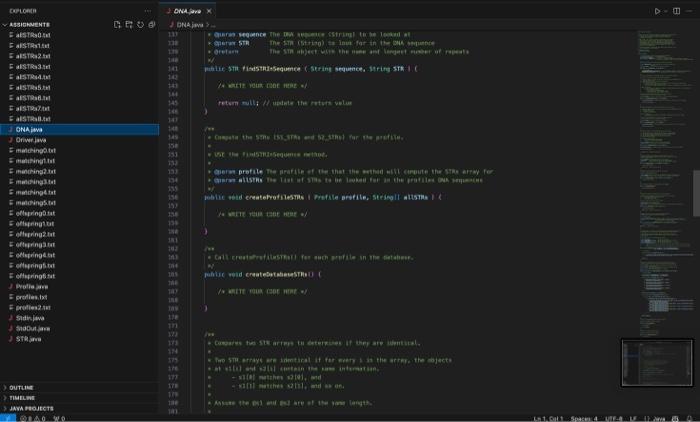The width and height of the screenshot is (700, 422).
Task: Change indentation via Spaces: 4 status item
Action: pyautogui.click(x=584, y=418)
